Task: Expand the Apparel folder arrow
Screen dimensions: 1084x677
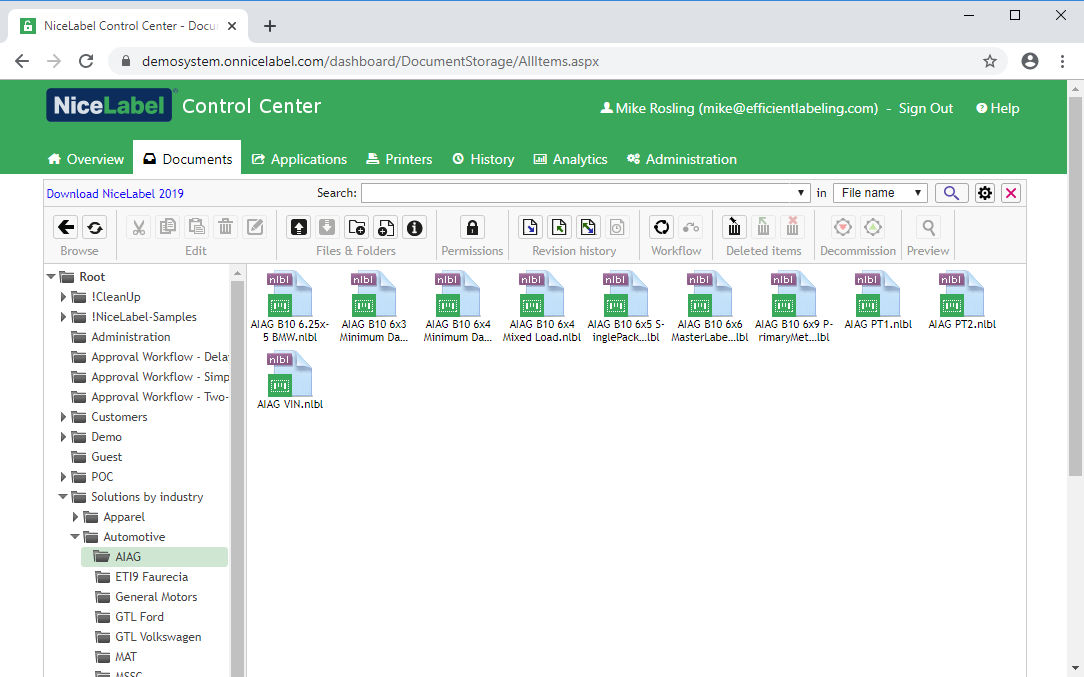Action: tap(76, 517)
